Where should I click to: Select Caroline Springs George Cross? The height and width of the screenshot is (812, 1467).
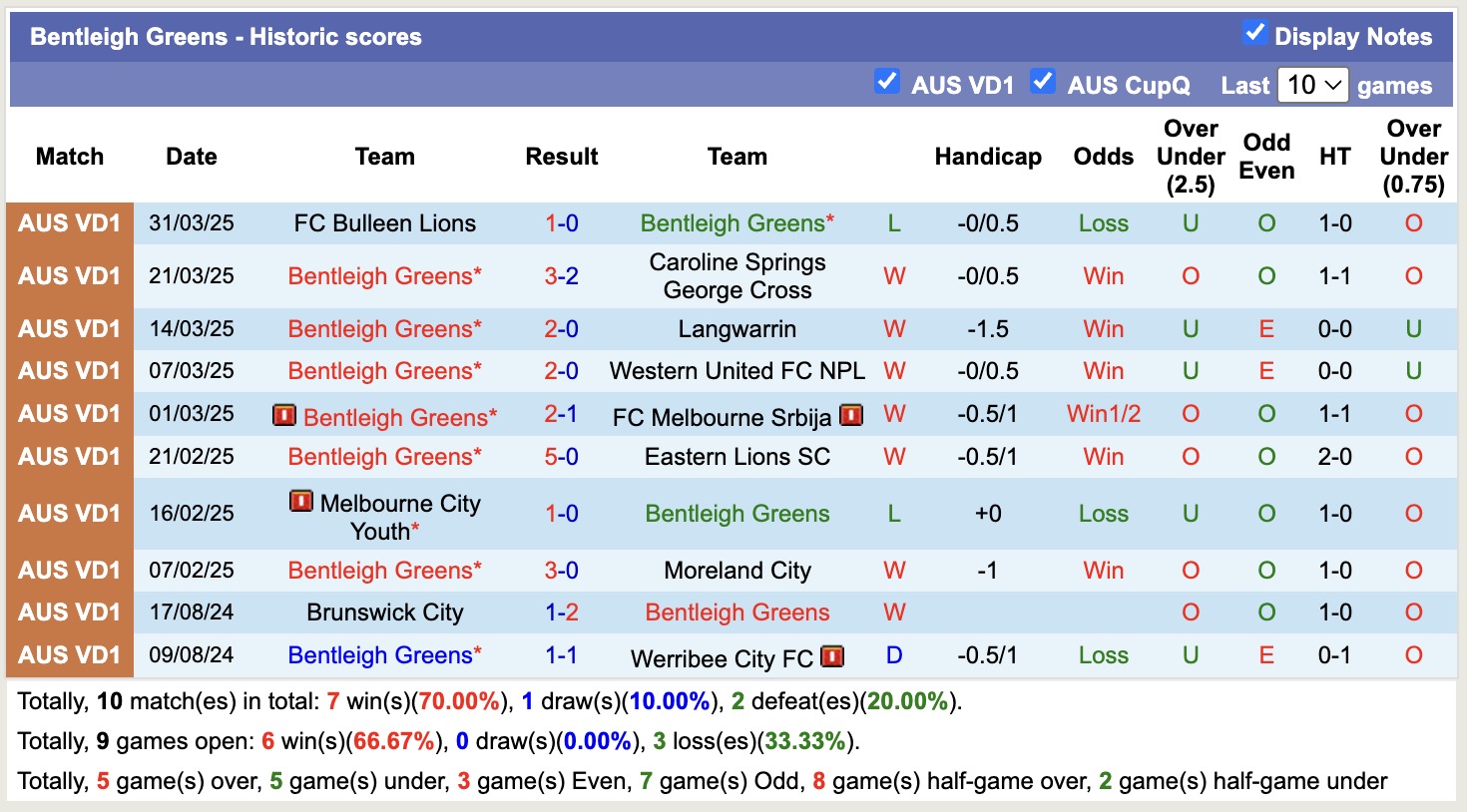click(738, 276)
